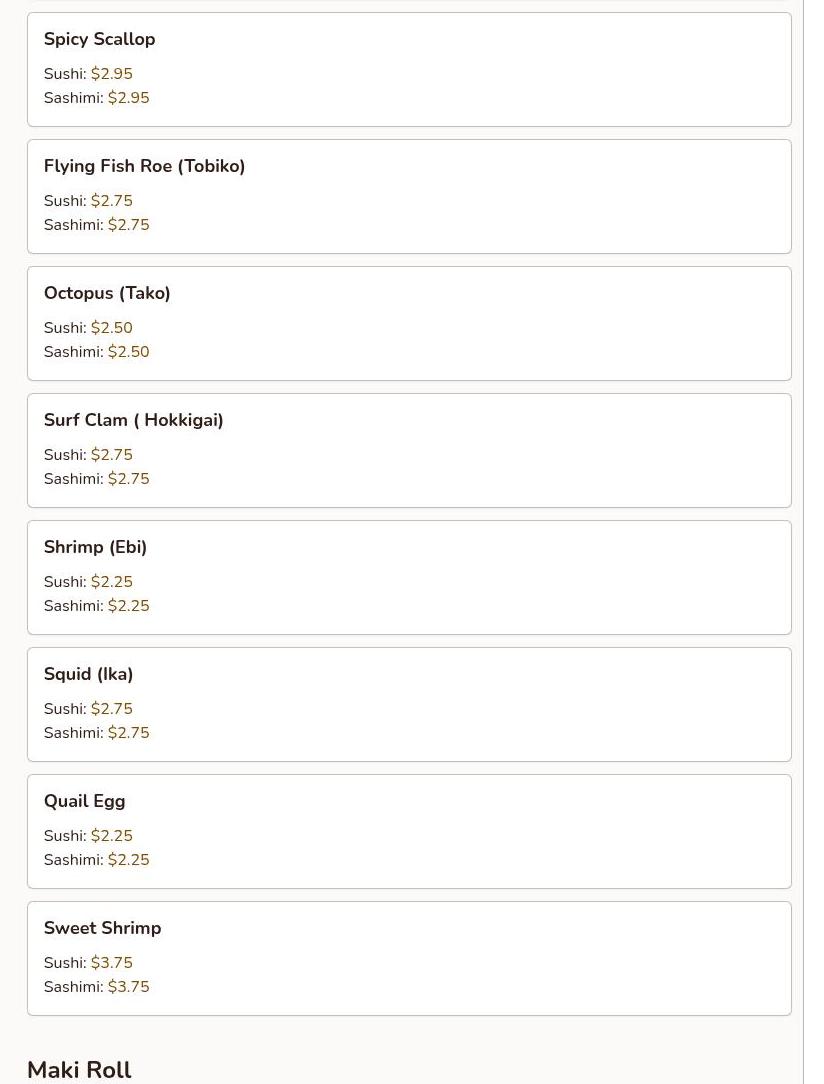Click the Flying Fish Roe (Tobiko) title
The image size is (824, 1084).
[144, 166]
